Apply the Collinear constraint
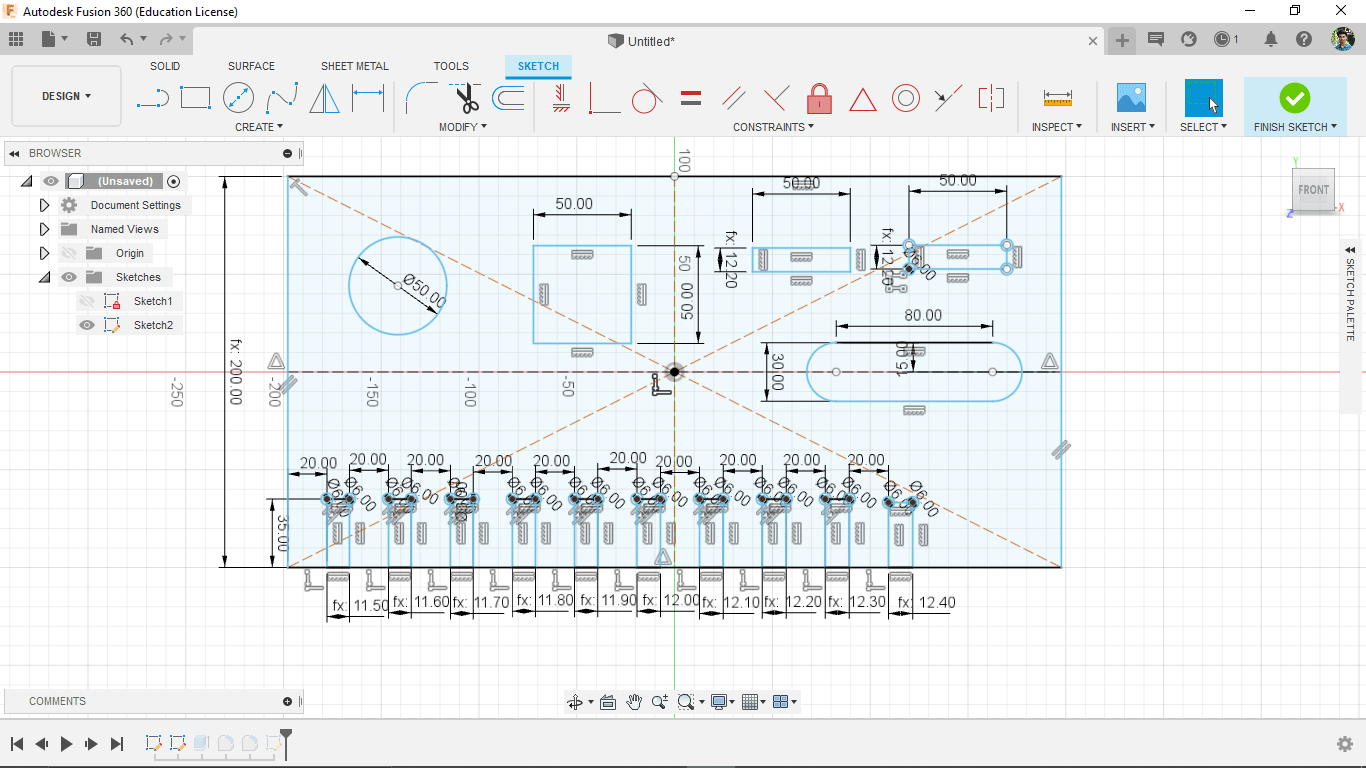 click(x=948, y=98)
